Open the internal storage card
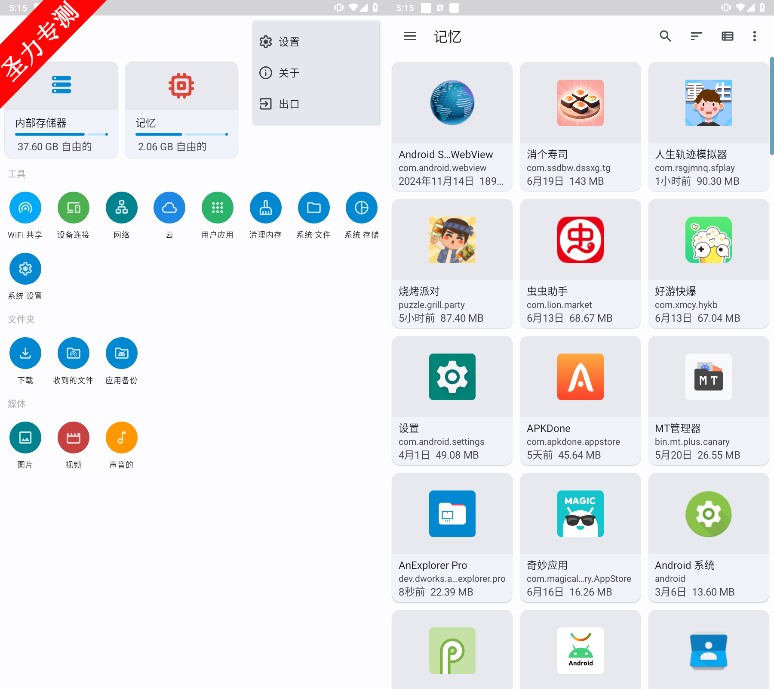Image resolution: width=774 pixels, height=689 pixels. click(x=61, y=110)
